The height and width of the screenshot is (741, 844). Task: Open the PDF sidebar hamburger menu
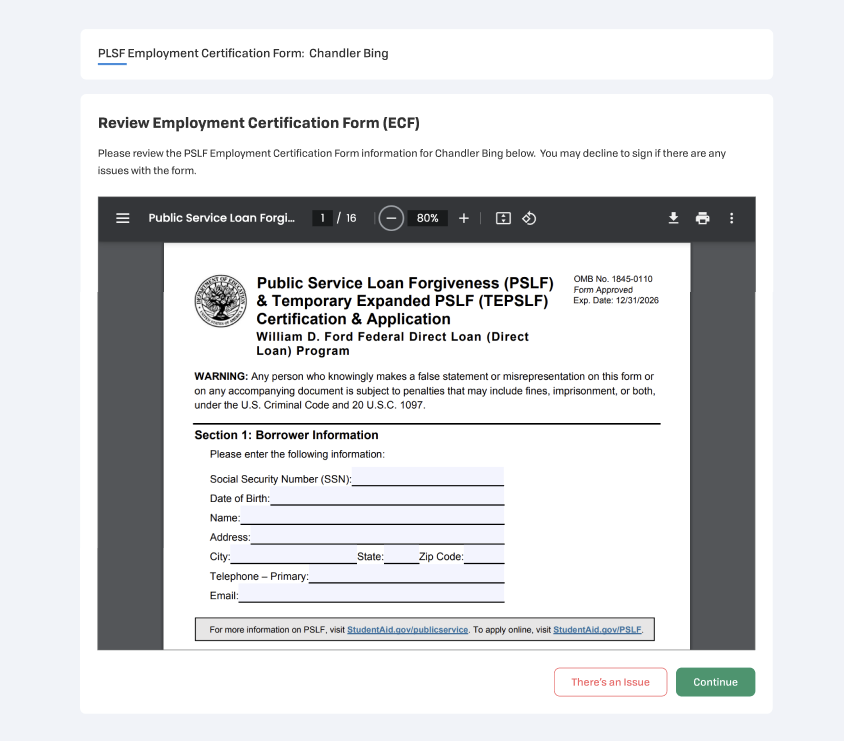coord(123,218)
